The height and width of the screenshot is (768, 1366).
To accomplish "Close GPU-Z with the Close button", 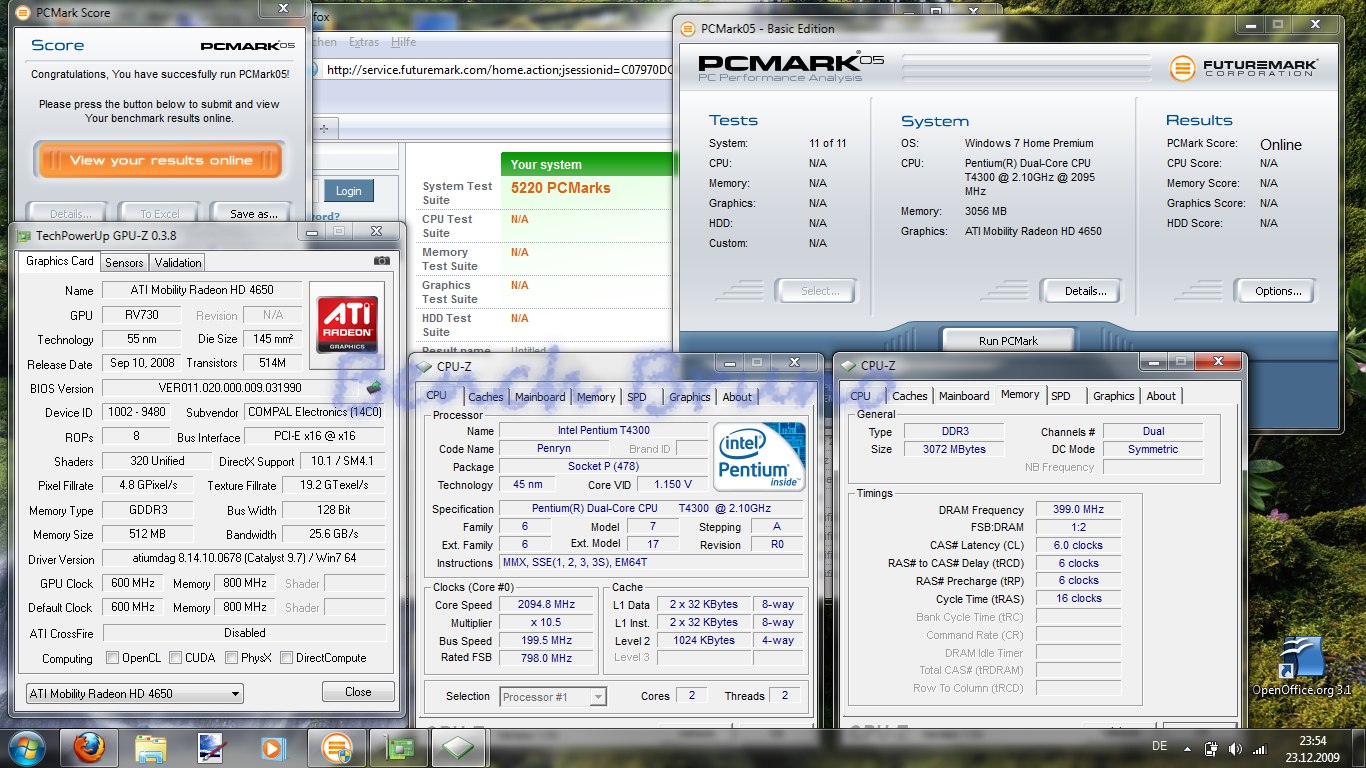I will point(358,692).
